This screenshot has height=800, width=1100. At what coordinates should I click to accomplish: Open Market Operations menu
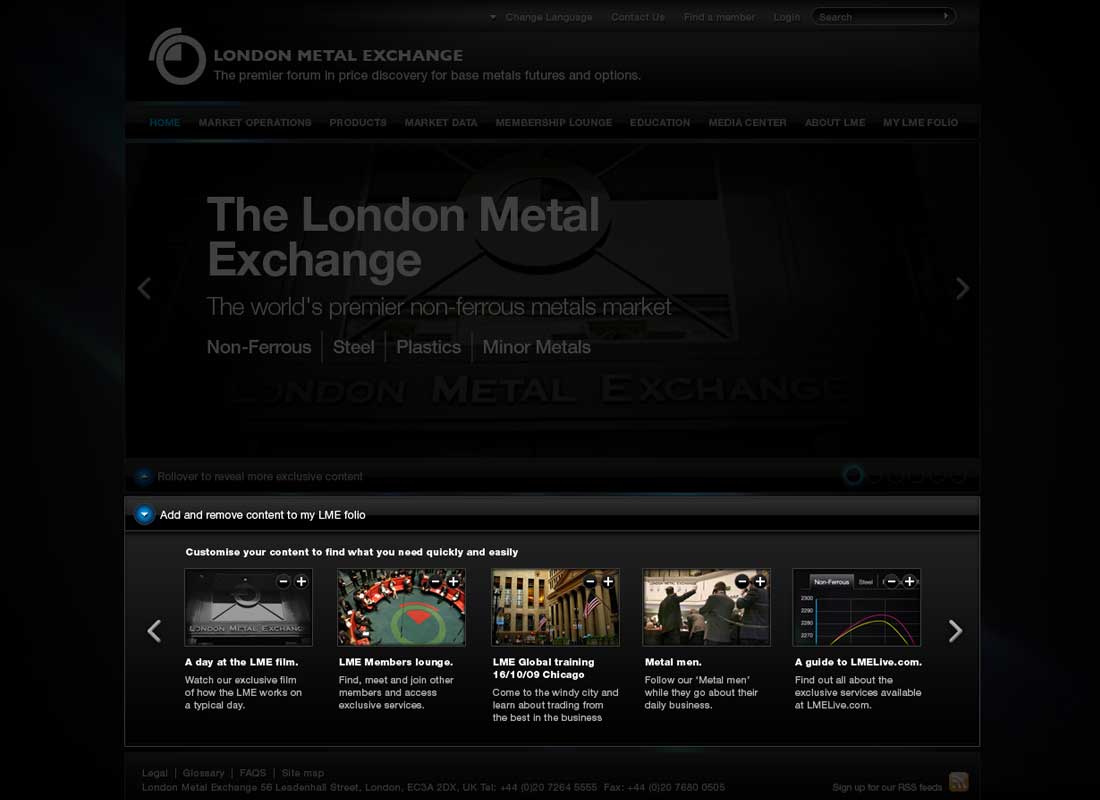click(255, 122)
